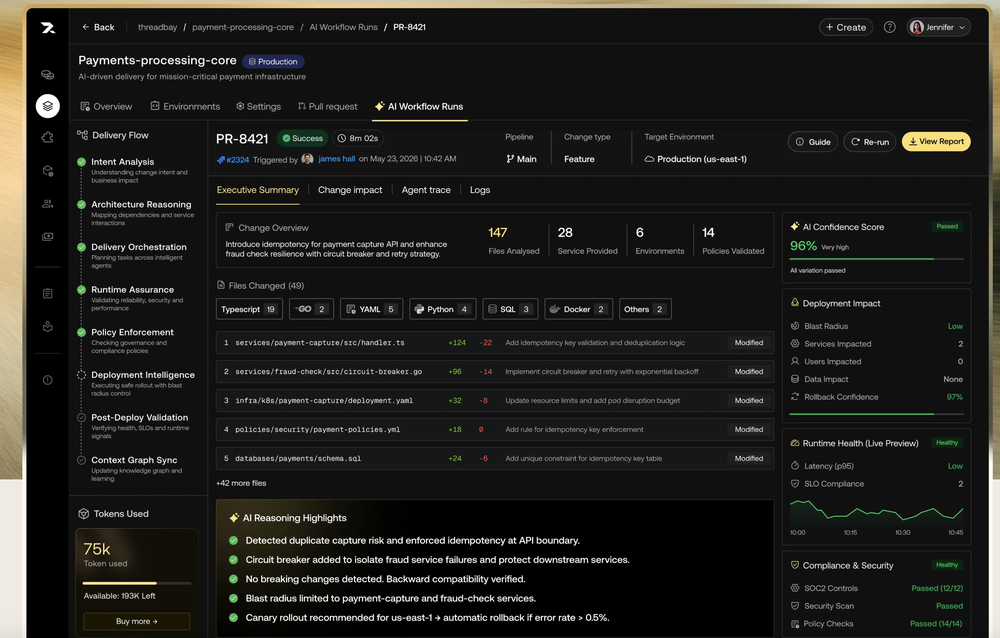Image resolution: width=1000 pixels, height=638 pixels.
Task: Click the Delivery Flow header icon
Action: 82,135
